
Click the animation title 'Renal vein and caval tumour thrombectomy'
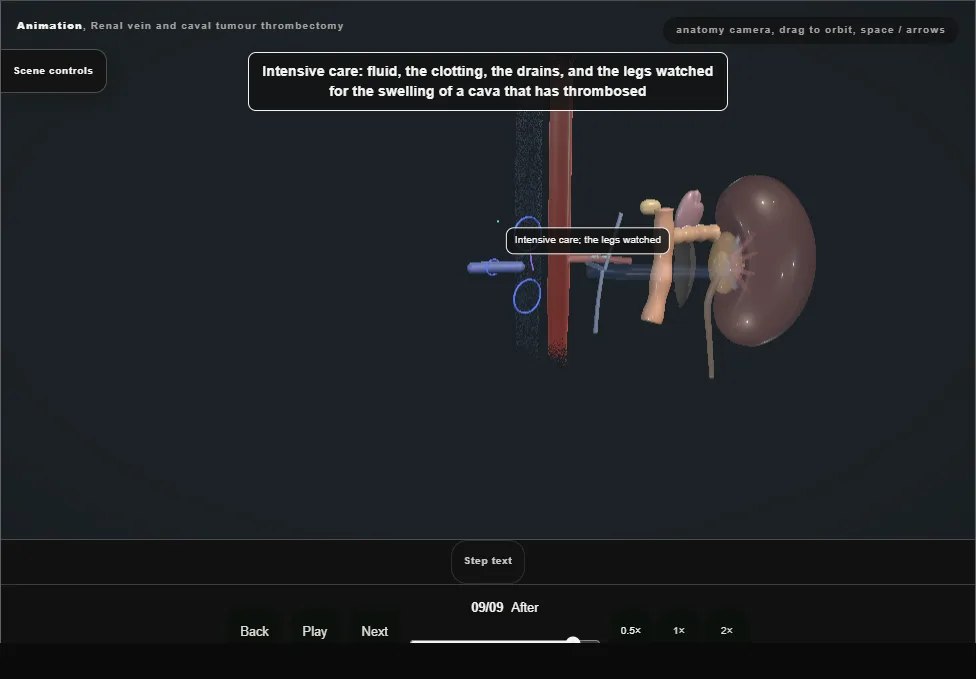[x=217, y=26]
